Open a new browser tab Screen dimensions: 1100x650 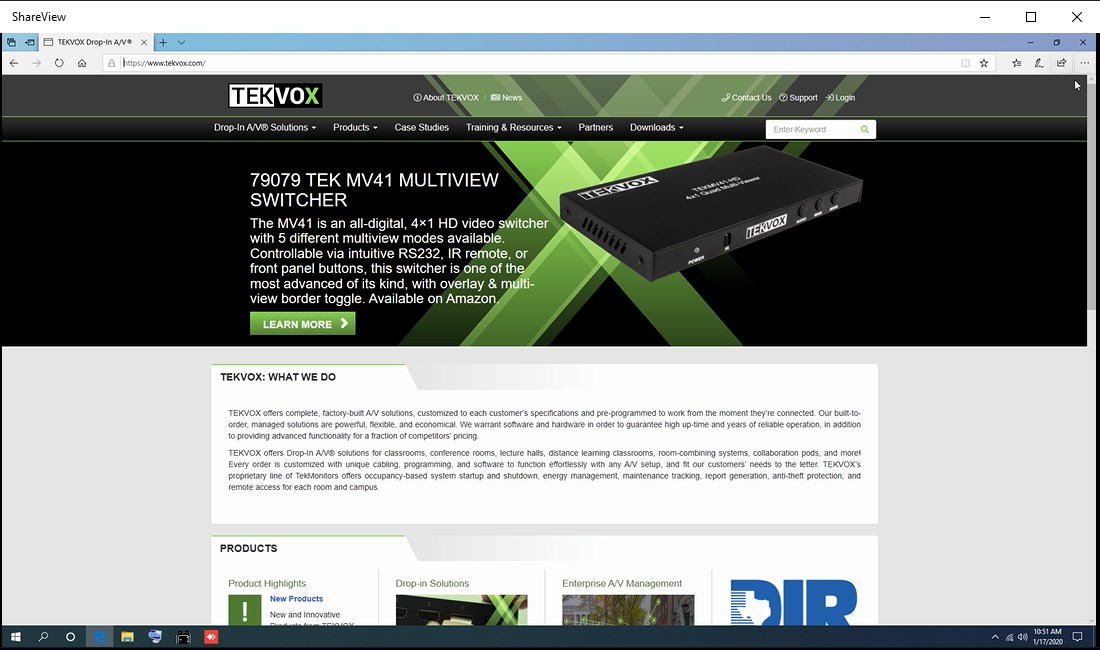point(163,42)
